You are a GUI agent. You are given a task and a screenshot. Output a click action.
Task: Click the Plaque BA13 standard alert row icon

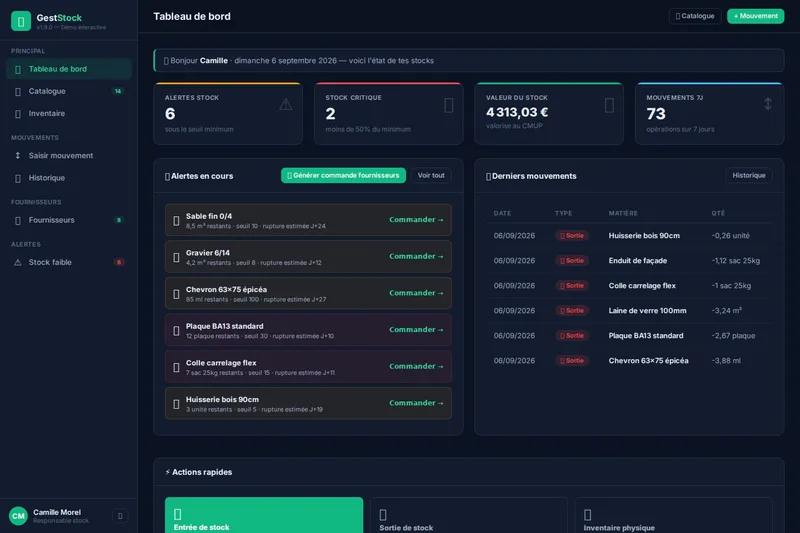[x=176, y=331]
